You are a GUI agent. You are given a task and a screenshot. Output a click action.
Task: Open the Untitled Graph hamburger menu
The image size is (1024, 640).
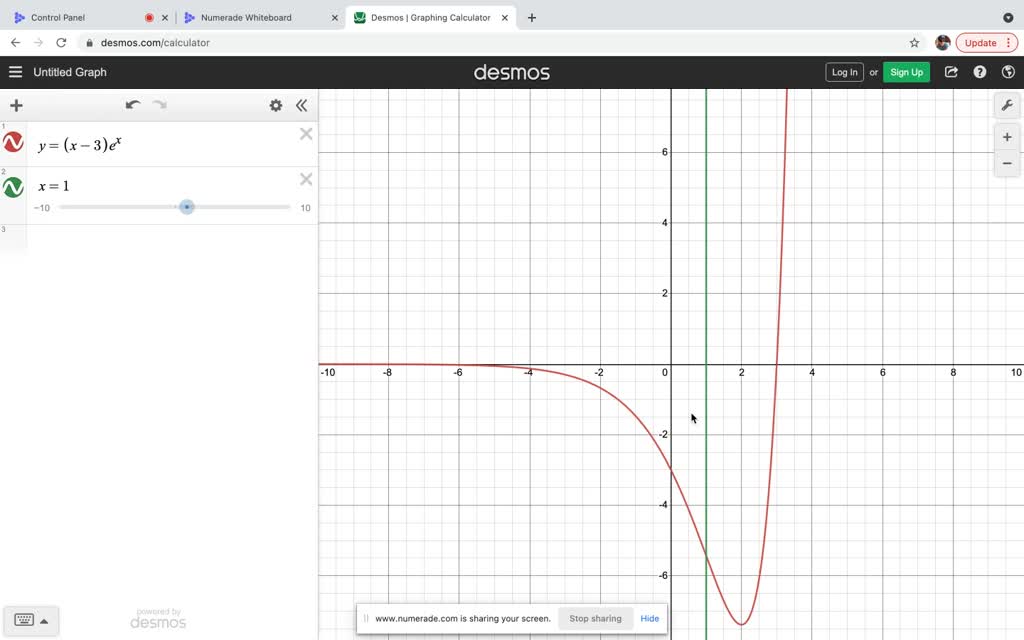click(15, 72)
